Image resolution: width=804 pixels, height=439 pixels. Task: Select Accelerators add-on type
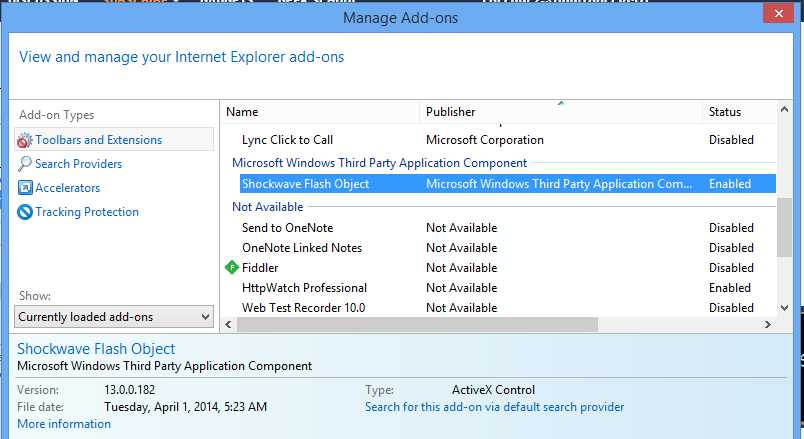[68, 188]
